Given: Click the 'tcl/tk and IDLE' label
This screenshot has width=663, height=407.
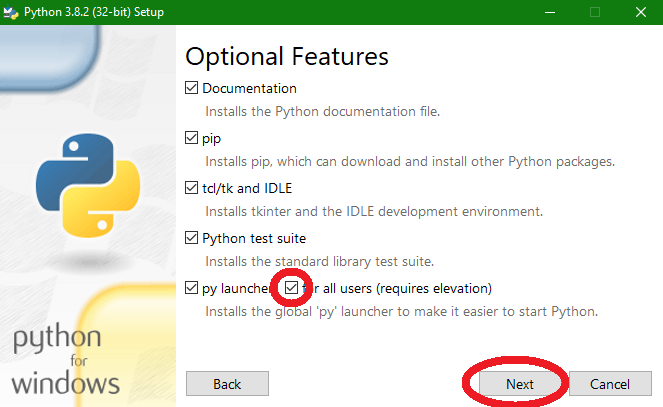Looking at the screenshot, I should pyautogui.click(x=247, y=188).
